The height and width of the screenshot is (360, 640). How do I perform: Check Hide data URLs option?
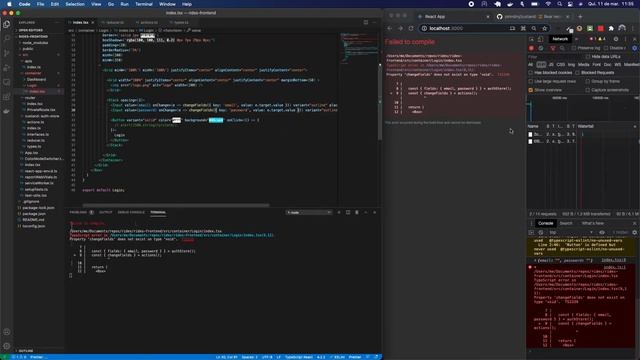pyautogui.click(x=588, y=57)
